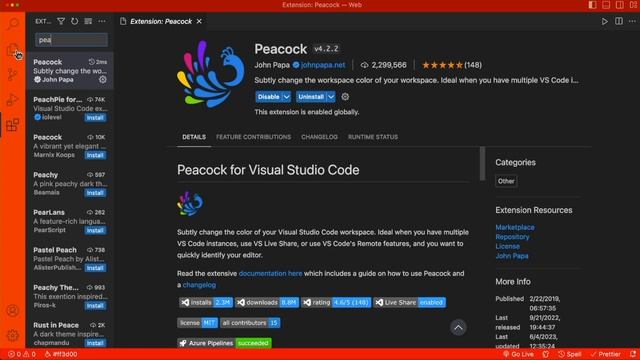Image resolution: width=640 pixels, height=360 pixels.
Task: Expand the Uninstall dropdown arrow
Action: pos(331,97)
